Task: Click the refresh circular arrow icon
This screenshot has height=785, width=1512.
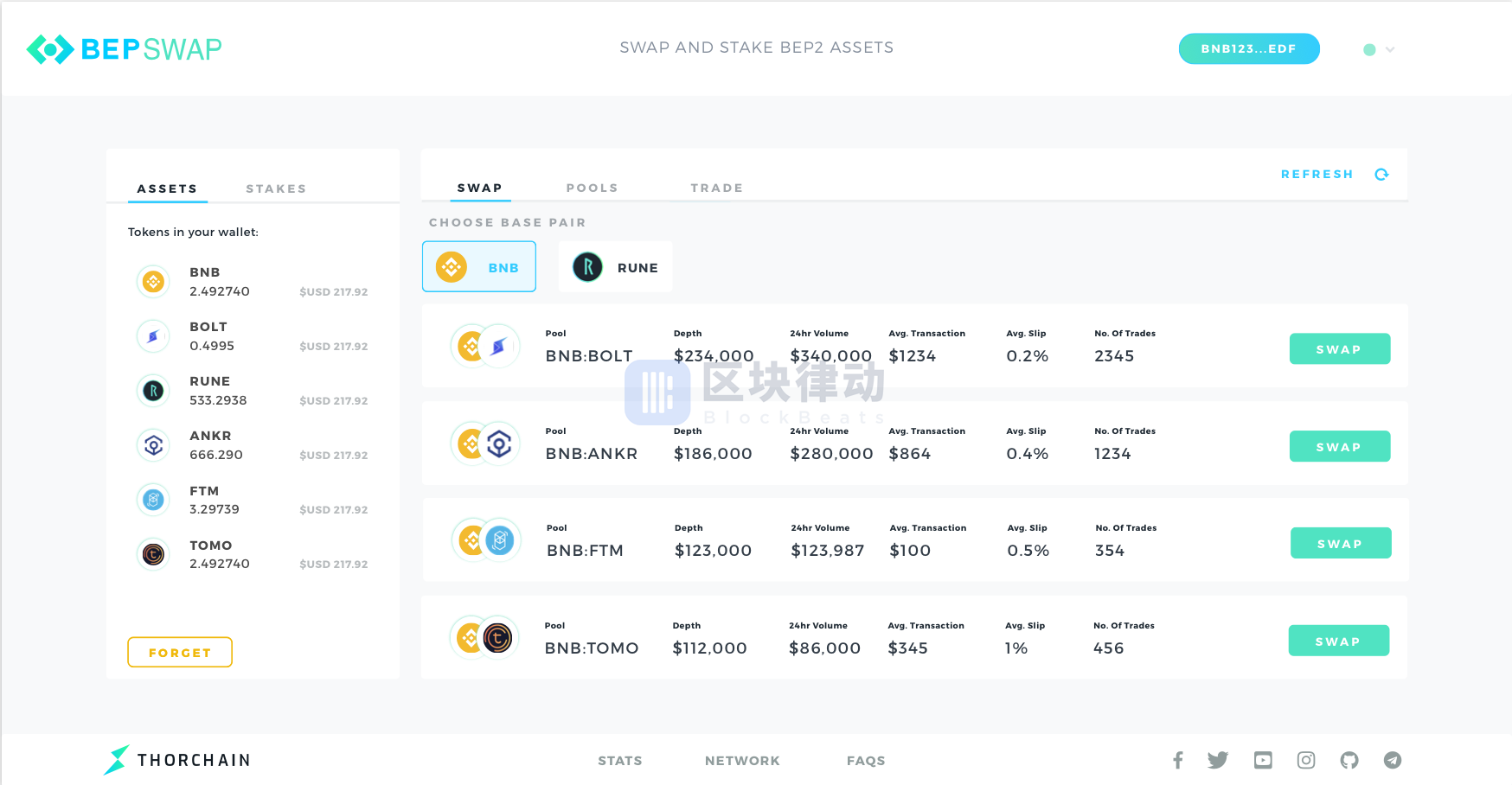Action: [1381, 174]
